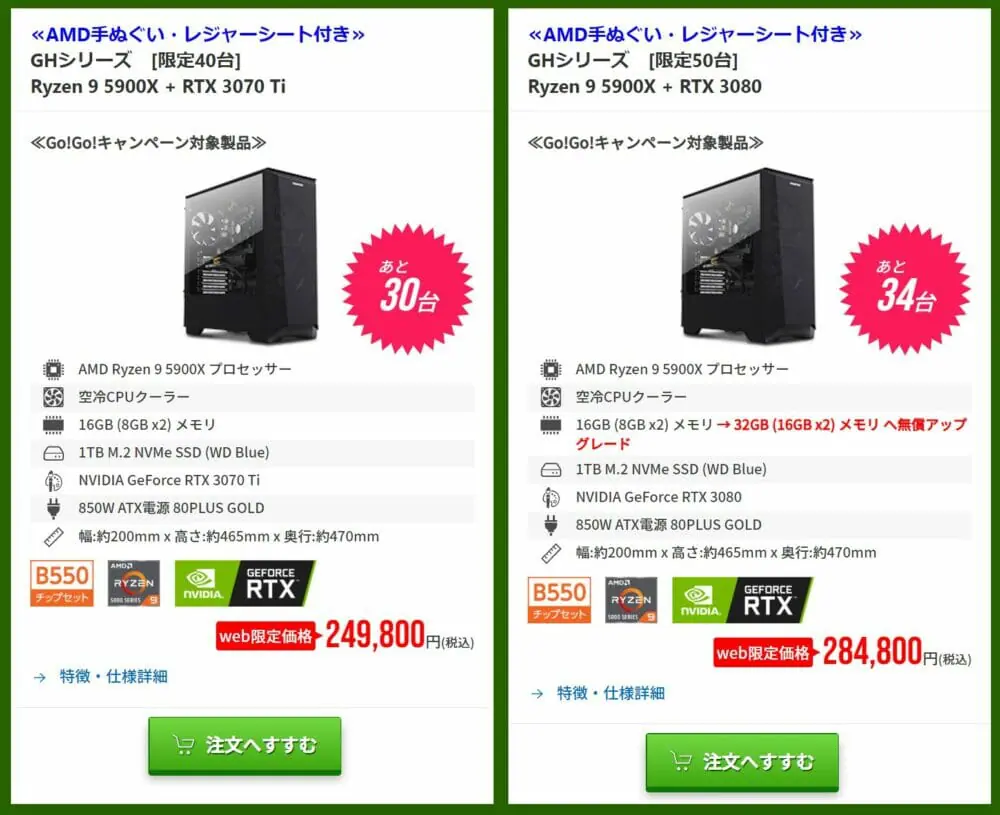Viewport: 1000px width, 815px height.
Task: Click the PC case image in right card
Action: 748,256
